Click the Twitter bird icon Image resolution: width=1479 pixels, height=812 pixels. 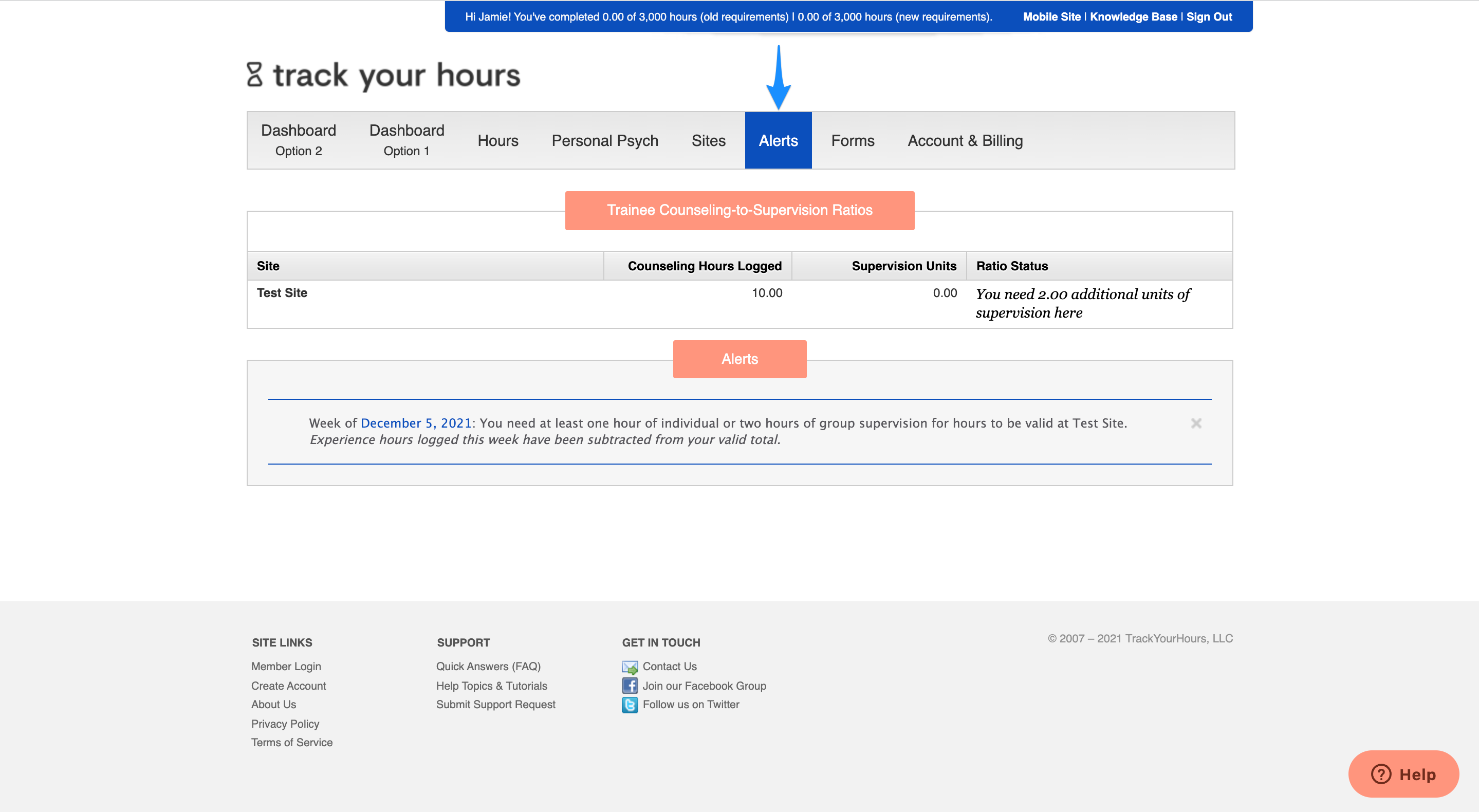pyautogui.click(x=630, y=705)
